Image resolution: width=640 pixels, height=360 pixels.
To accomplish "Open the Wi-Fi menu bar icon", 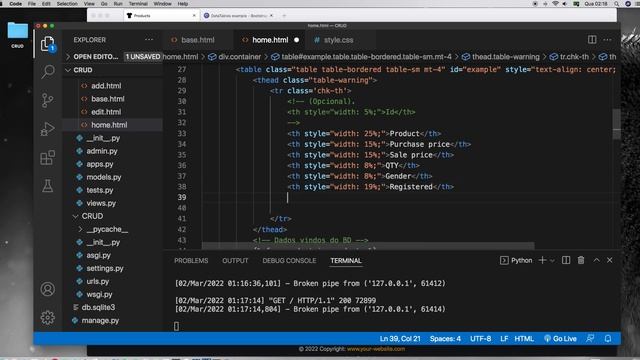I will [x=555, y=4].
